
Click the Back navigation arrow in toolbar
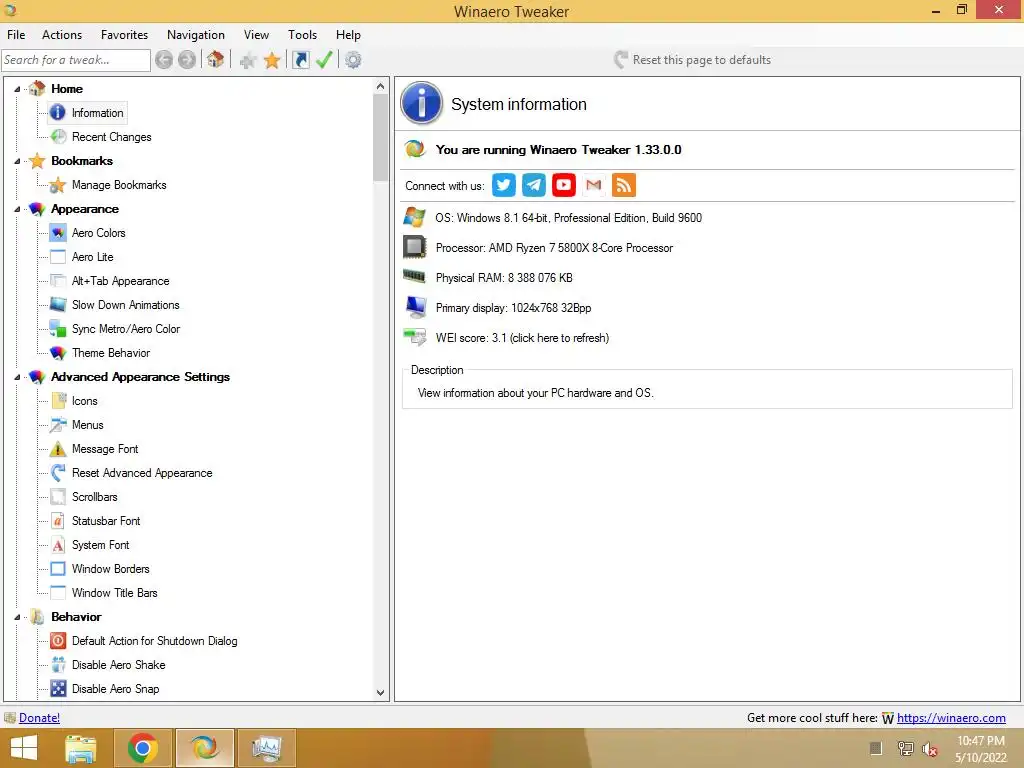click(164, 60)
